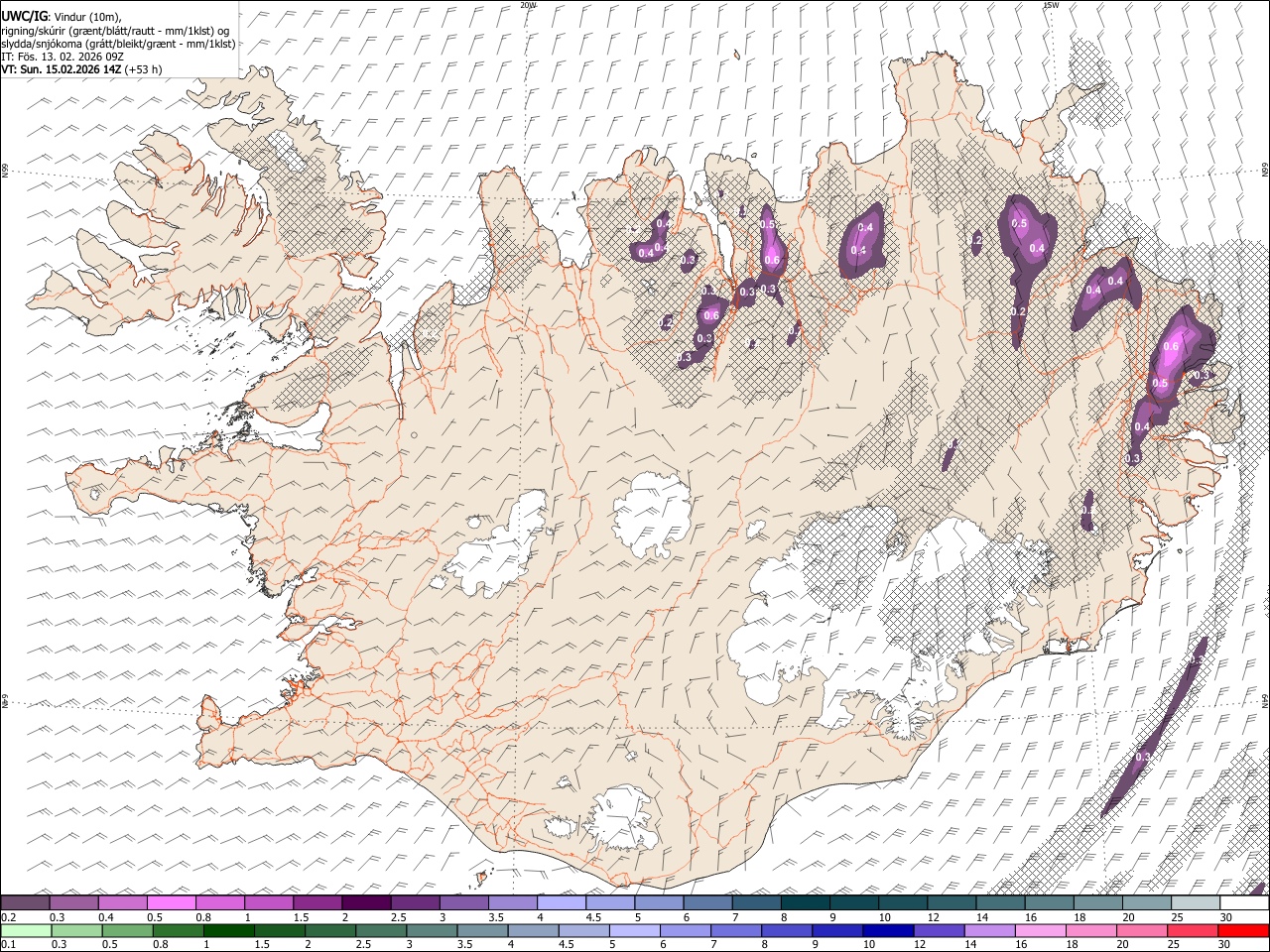Click the '64N' latitude label on right edge

coord(1265,700)
